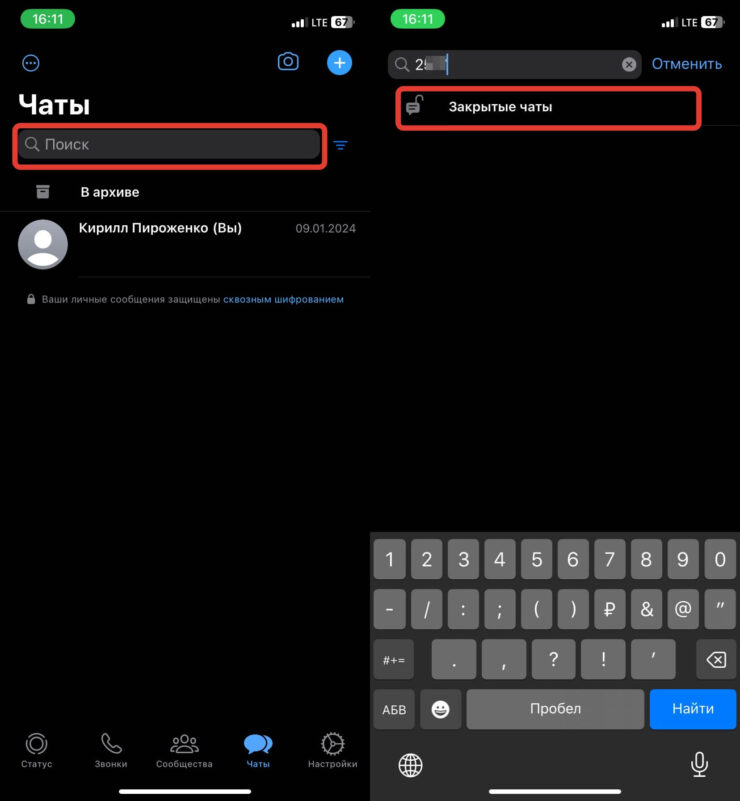Image resolution: width=740 pixels, height=801 pixels.
Task: Open the emoji keyboard
Action: pos(440,709)
